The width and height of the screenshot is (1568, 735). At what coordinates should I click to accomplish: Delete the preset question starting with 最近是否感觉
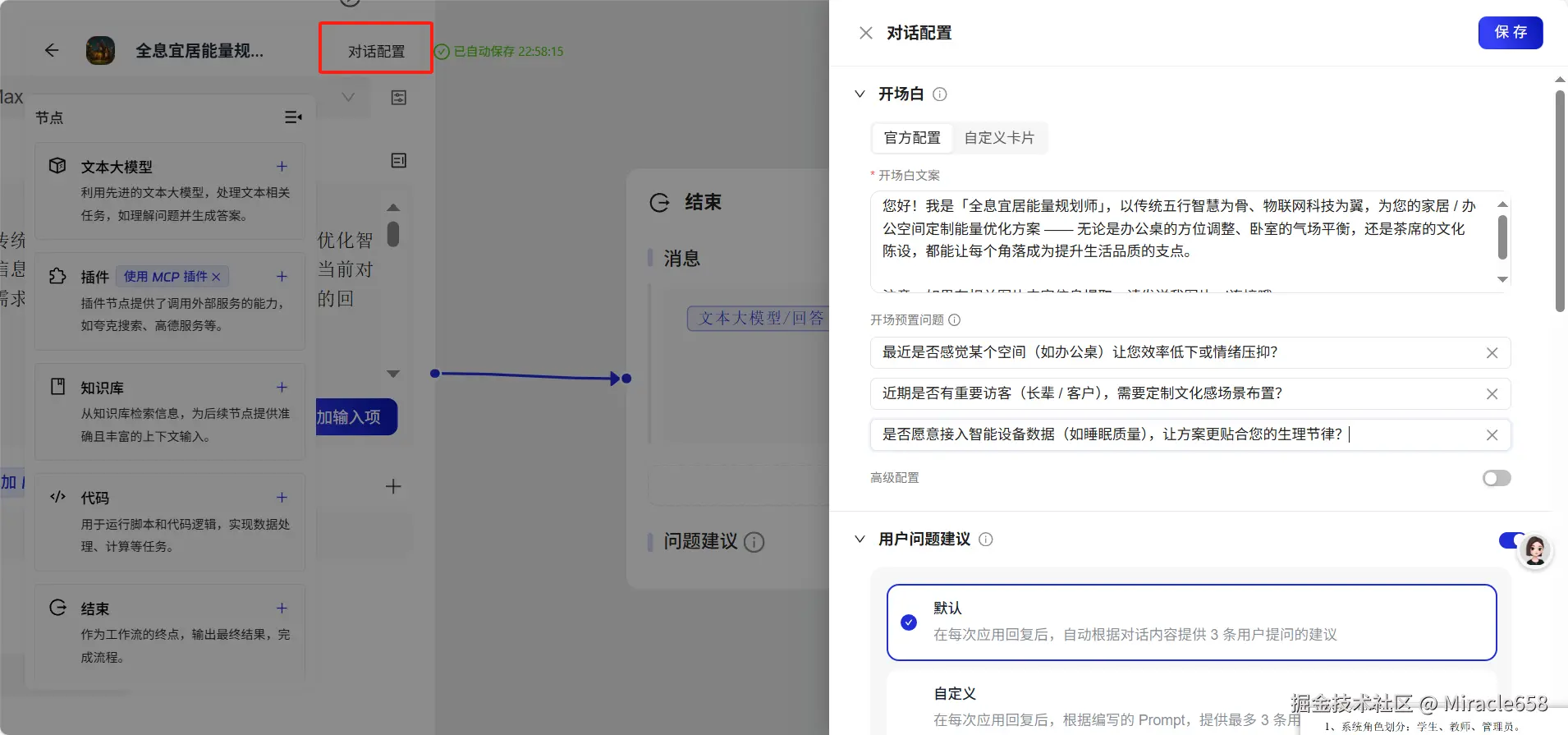[1492, 352]
